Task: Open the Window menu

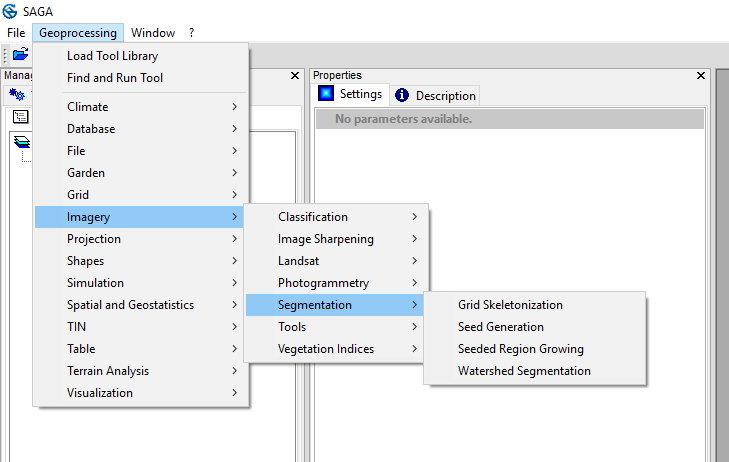Action: tap(152, 33)
